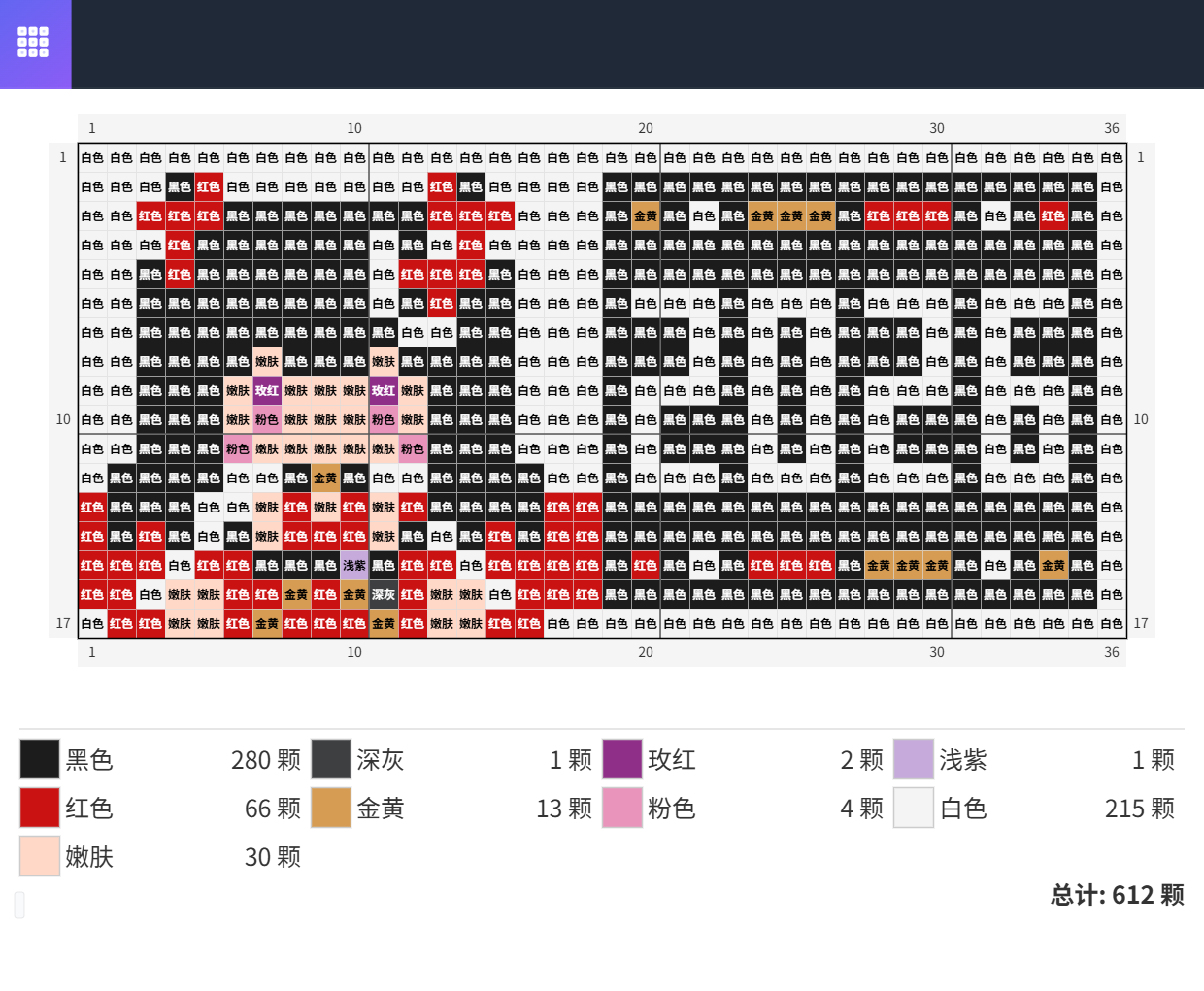This screenshot has width=1204, height=991.
Task: Open the purple app grid menu icon
Action: click(x=33, y=43)
